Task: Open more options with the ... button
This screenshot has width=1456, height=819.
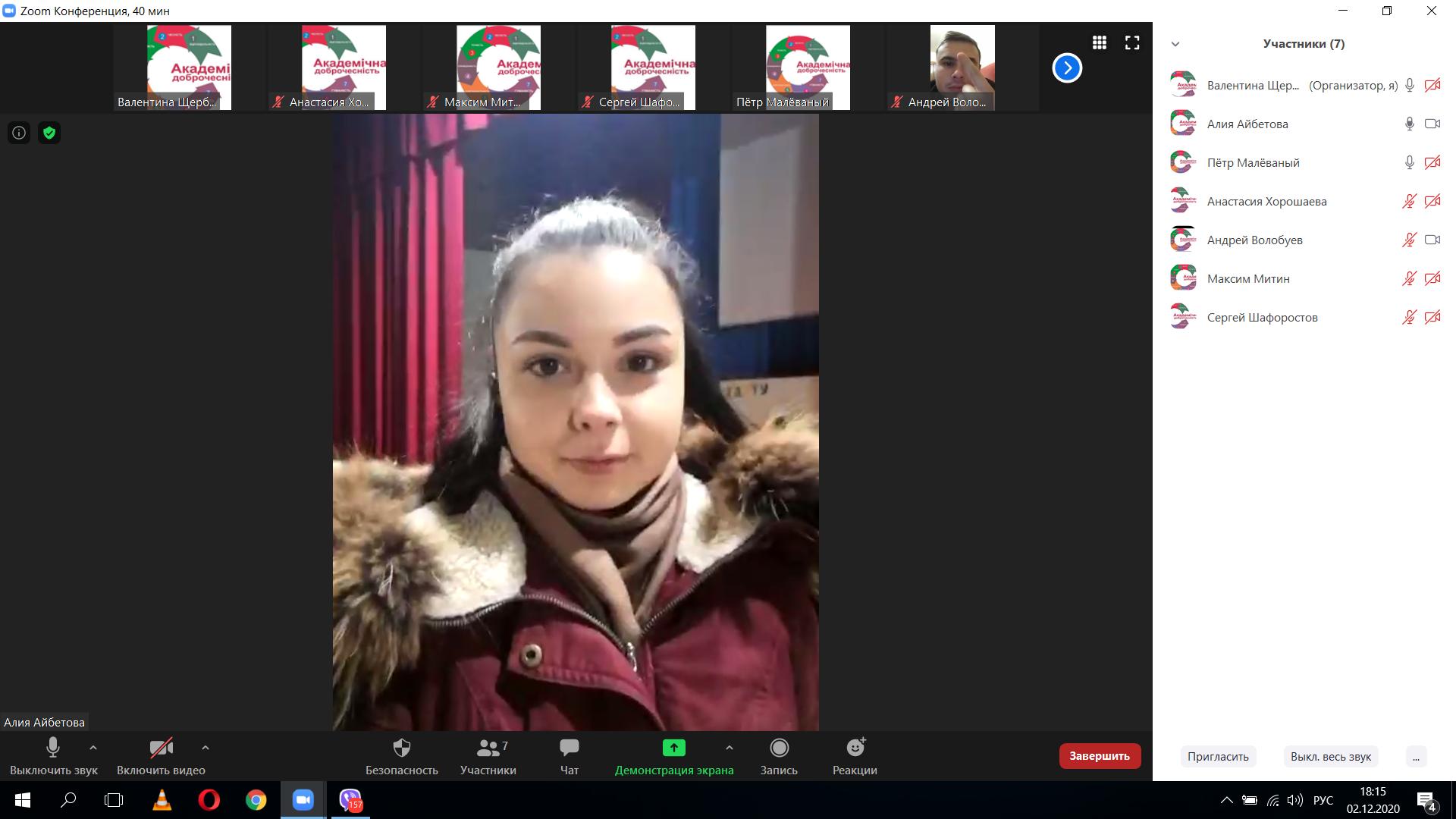Action: click(1415, 756)
